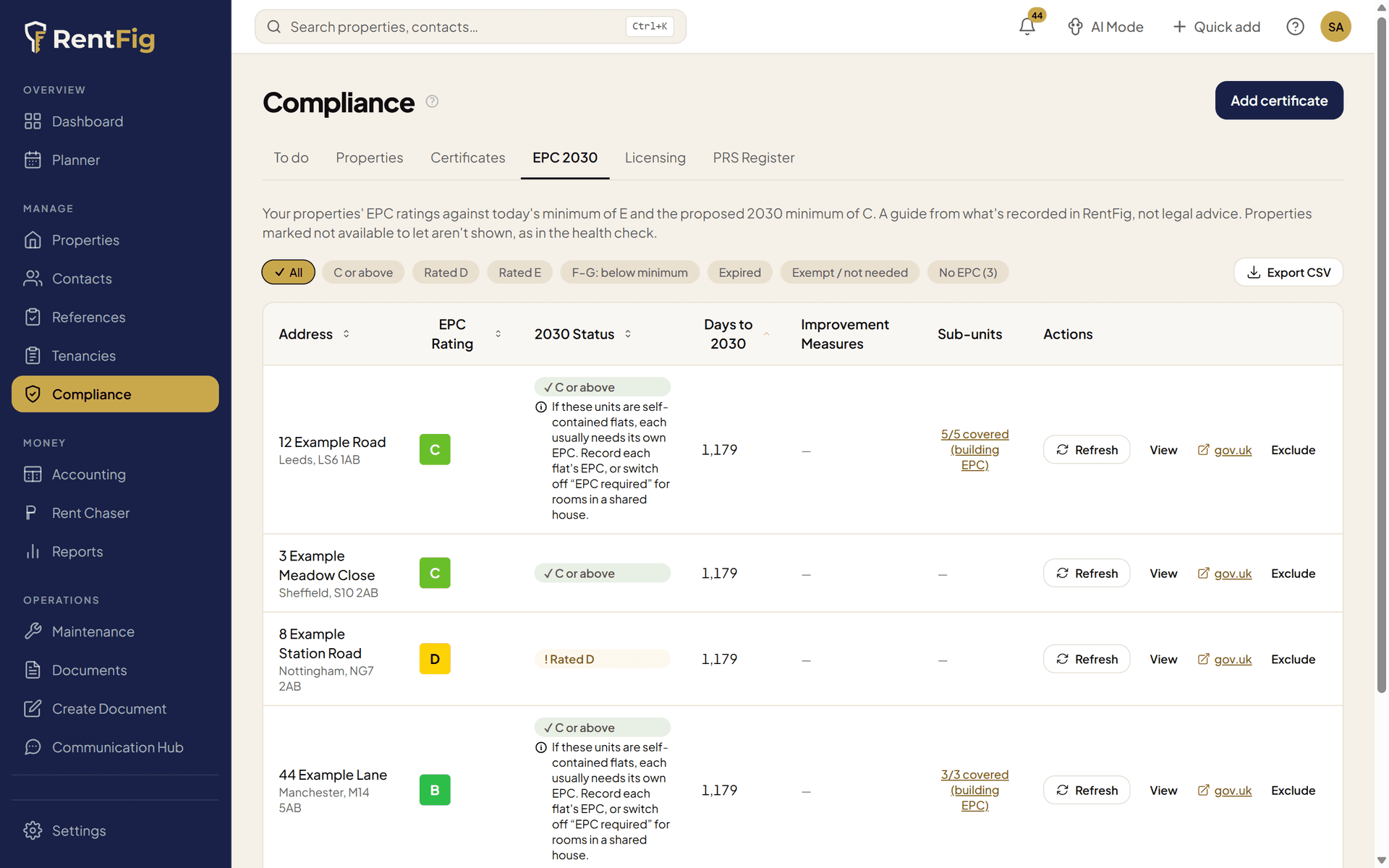Sort by EPC Rating column
Image resolution: width=1389 pixels, height=868 pixels.
pyautogui.click(x=466, y=334)
